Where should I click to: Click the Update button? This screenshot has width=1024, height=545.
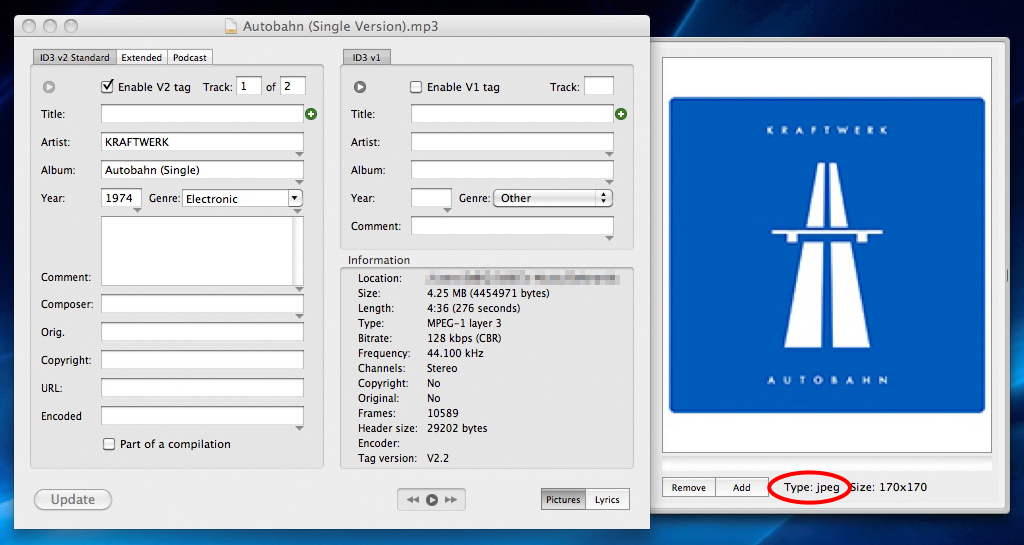73,500
